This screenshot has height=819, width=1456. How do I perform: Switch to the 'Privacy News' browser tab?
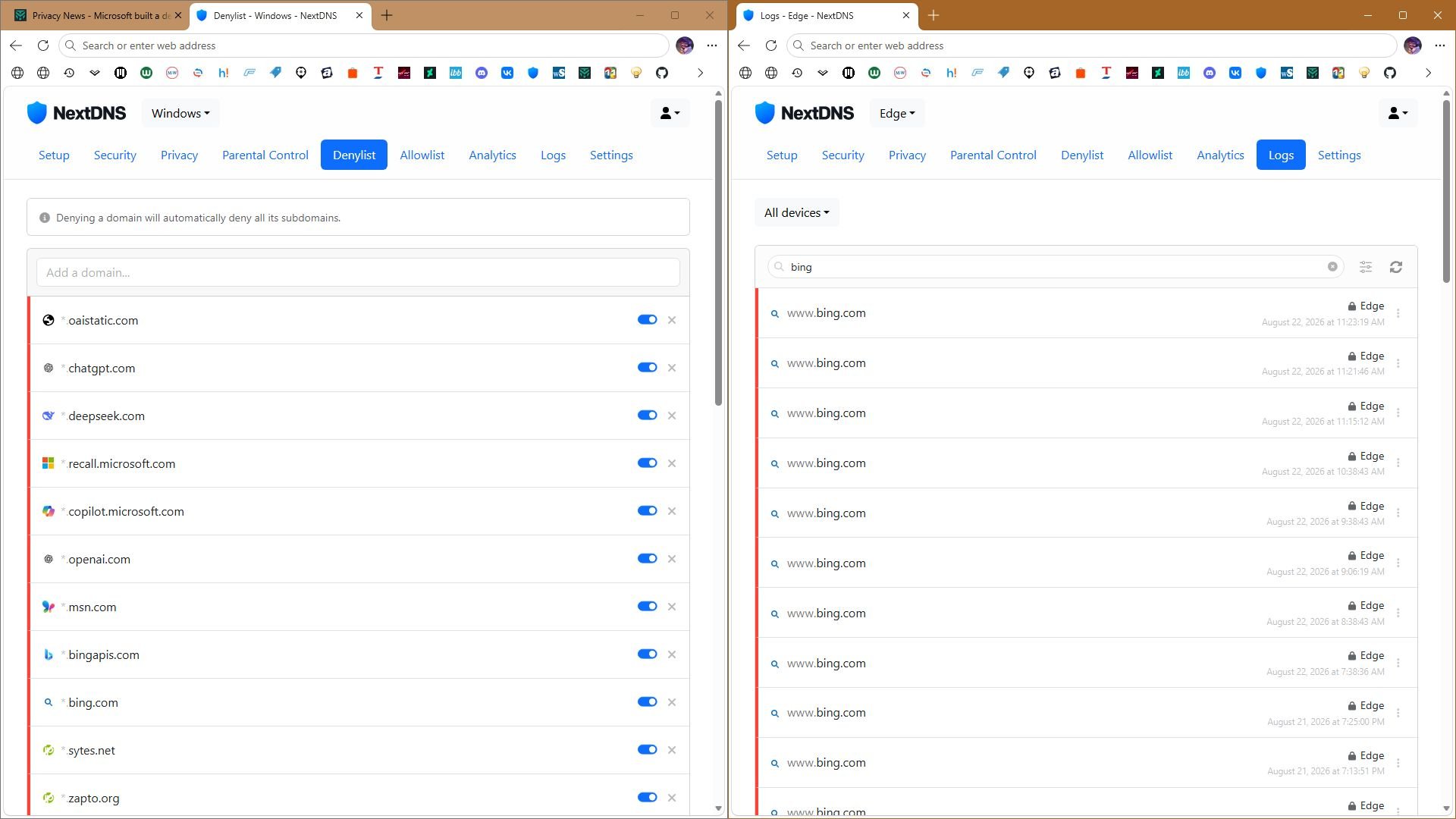coord(99,15)
